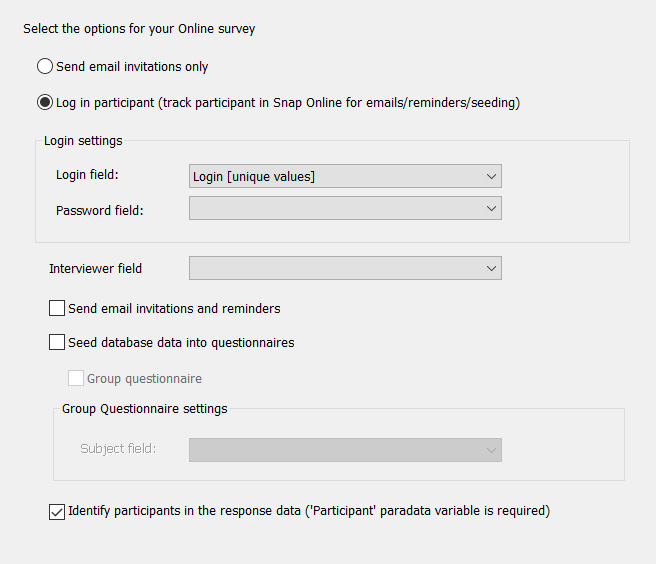This screenshot has height=564, width=656.
Task: Click the chevron arrow of Login field dropdown
Action: (x=491, y=177)
